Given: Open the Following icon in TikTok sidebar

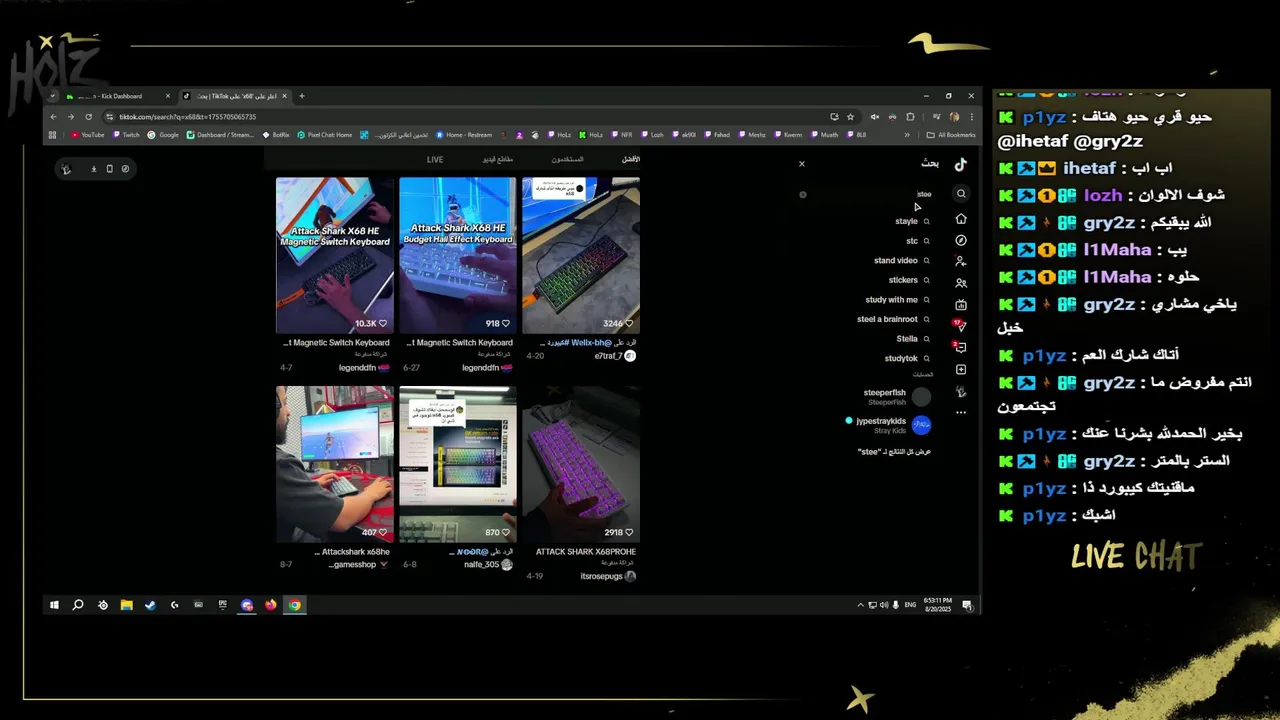Looking at the screenshot, I should (961, 261).
